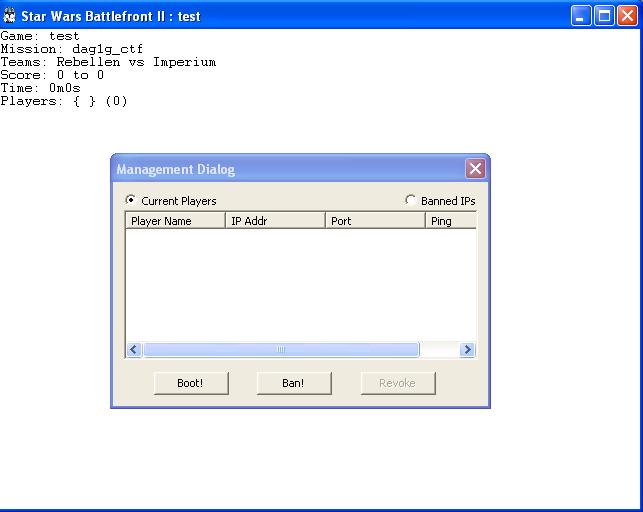Screen dimensions: 643x512
Task: Sort the list by Port column
Action: click(375, 221)
